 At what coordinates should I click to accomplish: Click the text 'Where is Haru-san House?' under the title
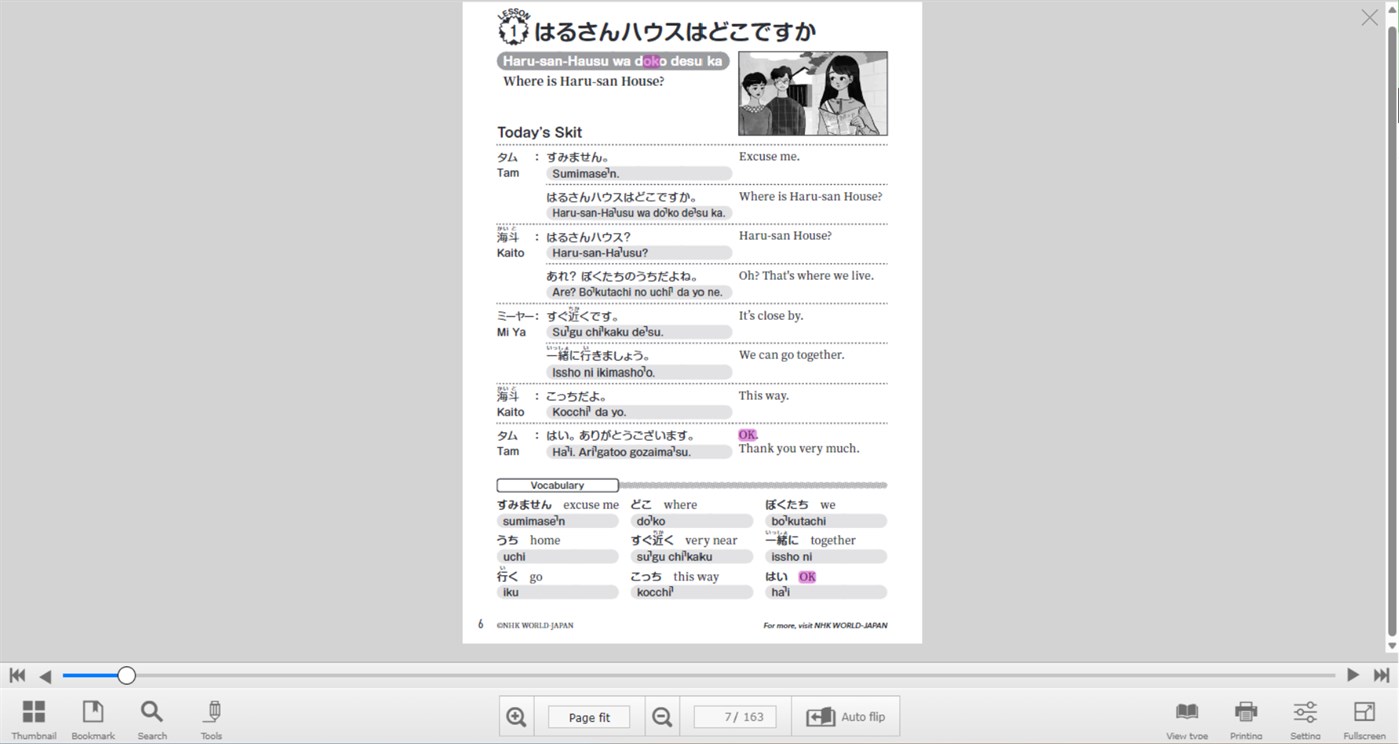pyautogui.click(x=583, y=81)
